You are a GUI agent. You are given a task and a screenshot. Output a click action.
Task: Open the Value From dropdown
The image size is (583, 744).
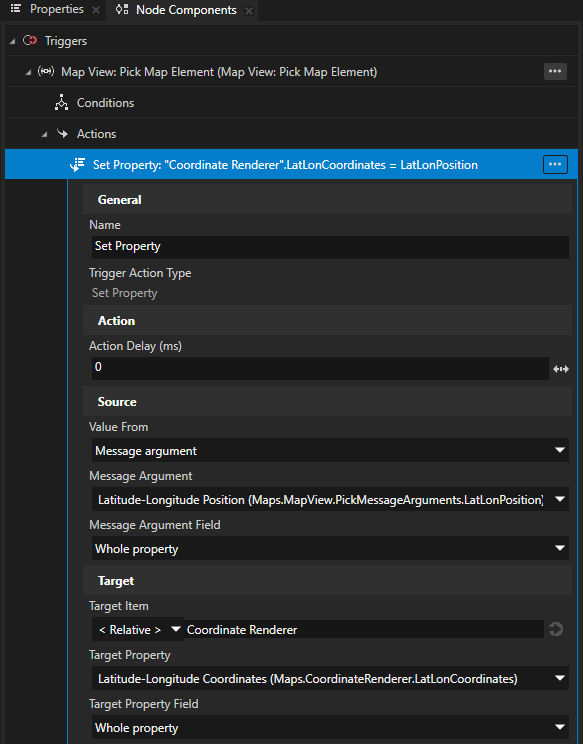(330, 450)
